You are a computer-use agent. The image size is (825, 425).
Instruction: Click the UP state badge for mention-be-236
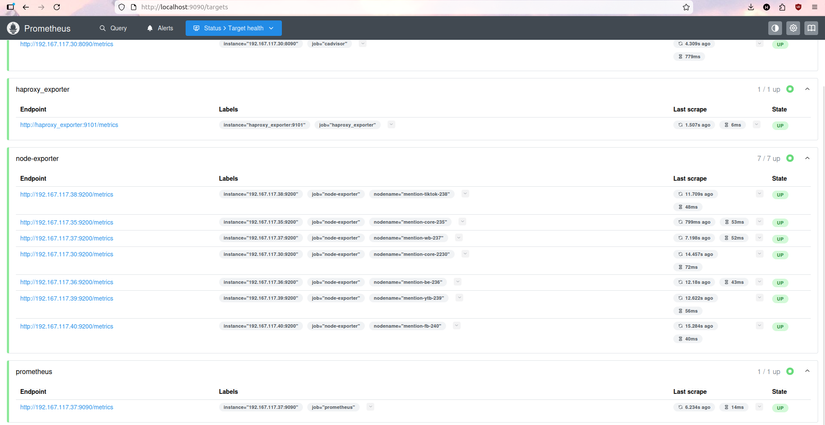[x=780, y=283]
